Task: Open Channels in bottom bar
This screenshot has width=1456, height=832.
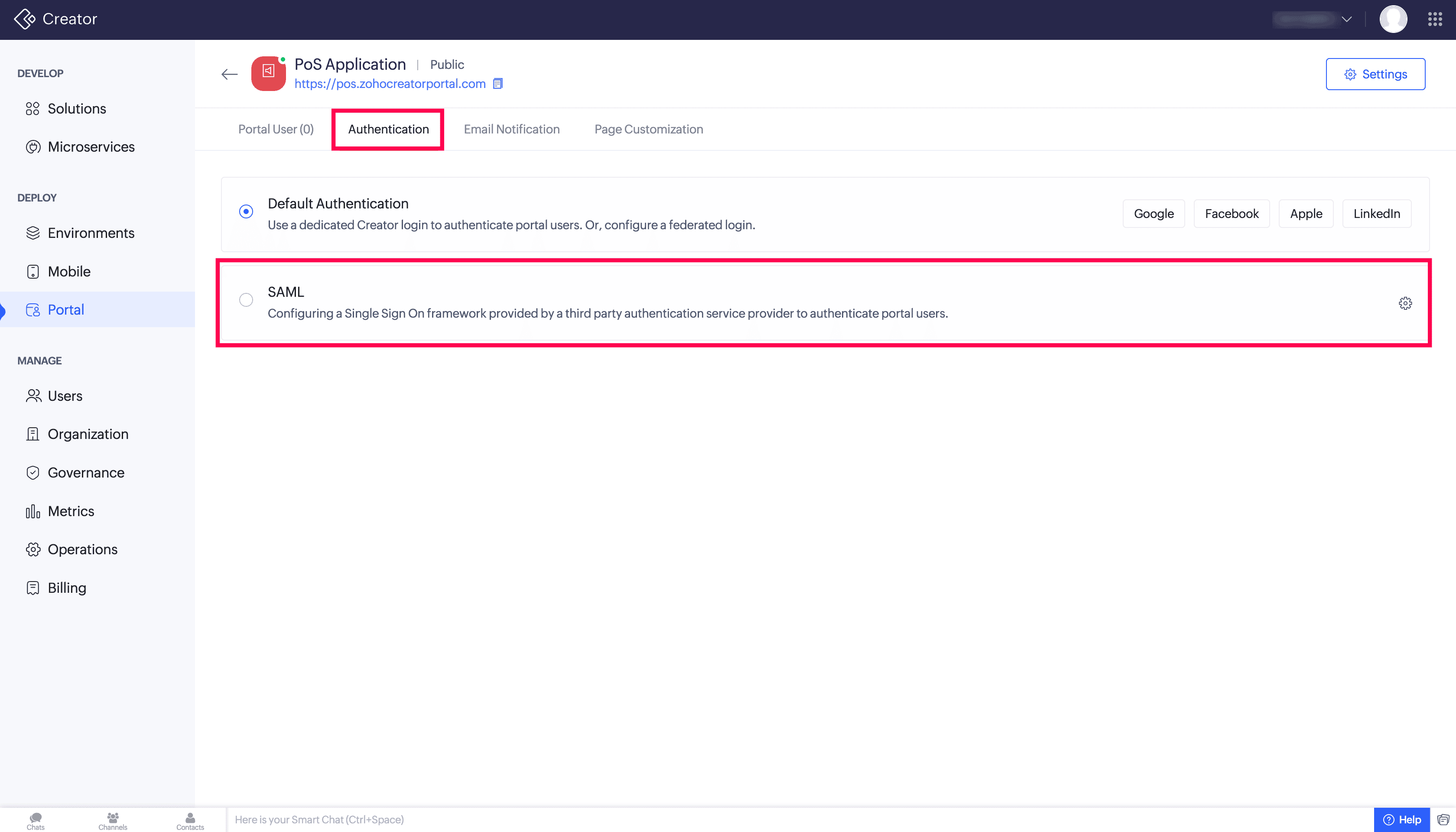Action: point(113,821)
